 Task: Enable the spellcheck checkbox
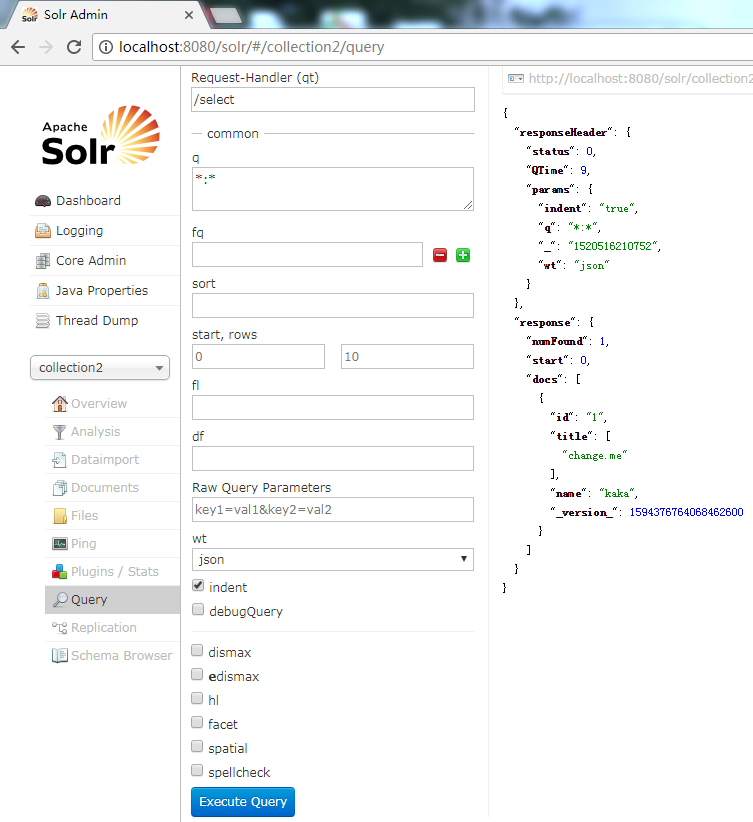197,770
